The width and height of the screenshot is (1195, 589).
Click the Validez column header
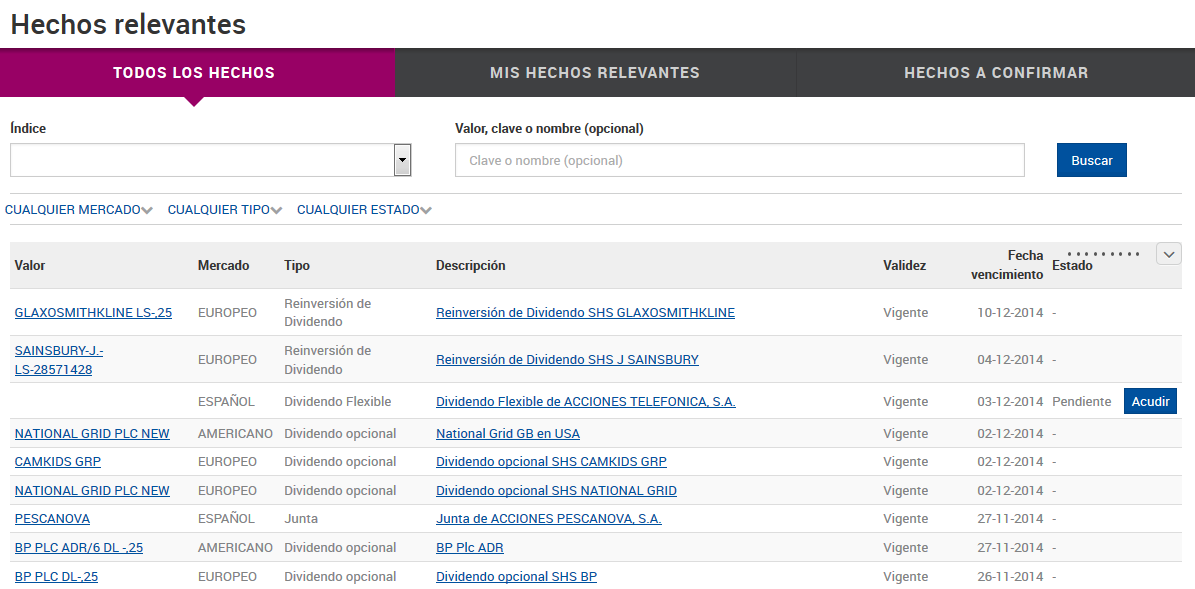point(905,265)
